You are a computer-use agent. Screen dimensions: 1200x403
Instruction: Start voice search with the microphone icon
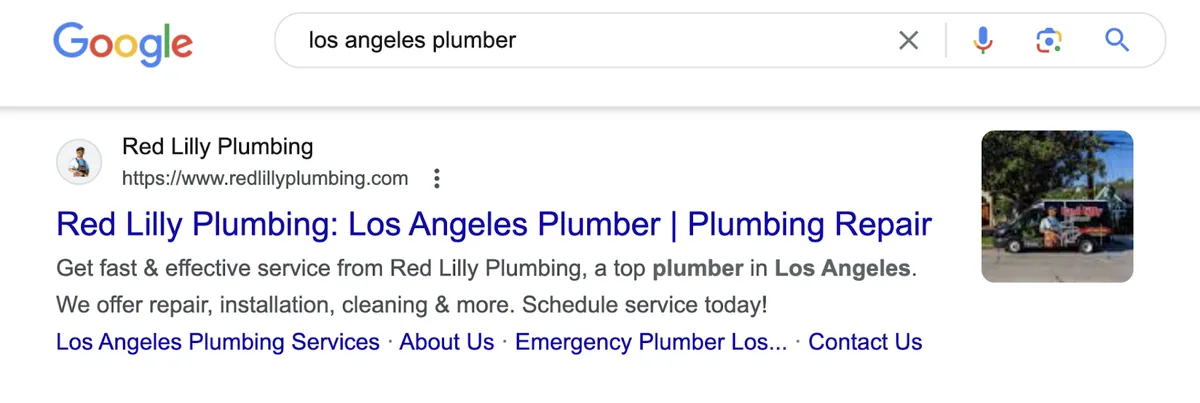pos(983,41)
